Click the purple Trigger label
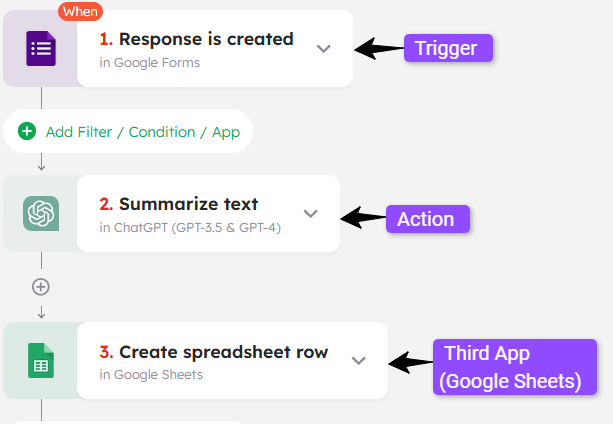613x424 pixels. pos(448,48)
